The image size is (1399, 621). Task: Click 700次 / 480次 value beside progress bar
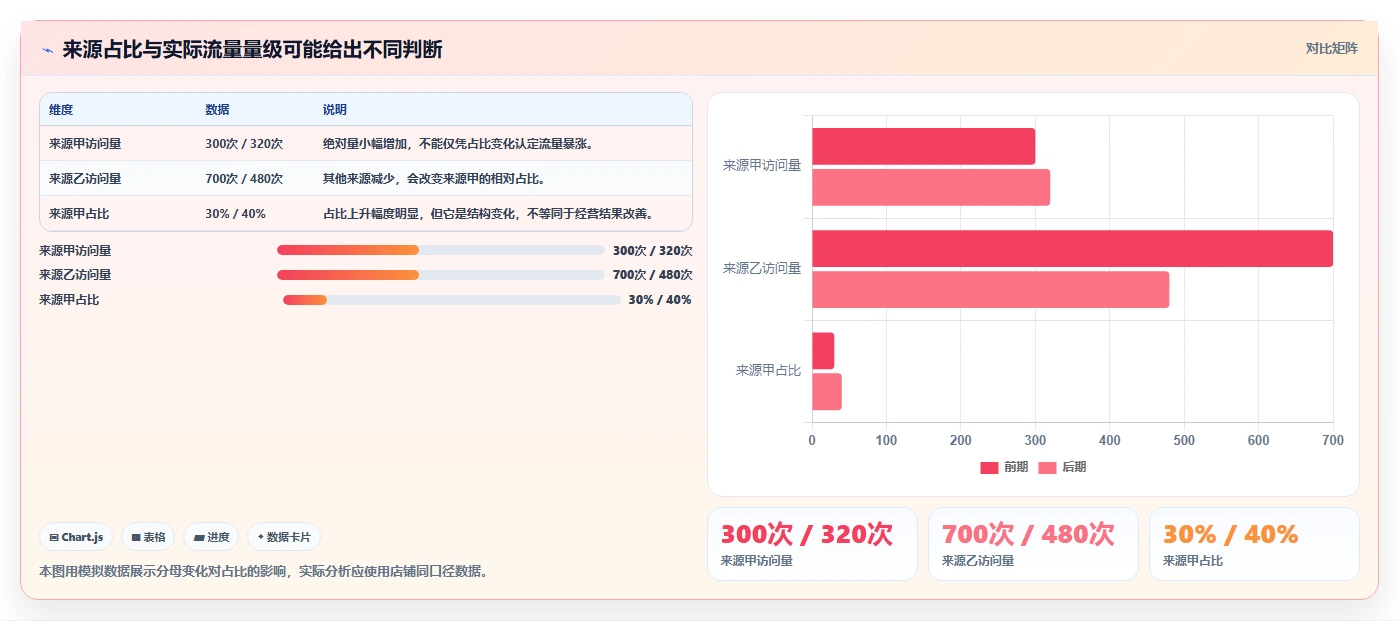pos(652,275)
